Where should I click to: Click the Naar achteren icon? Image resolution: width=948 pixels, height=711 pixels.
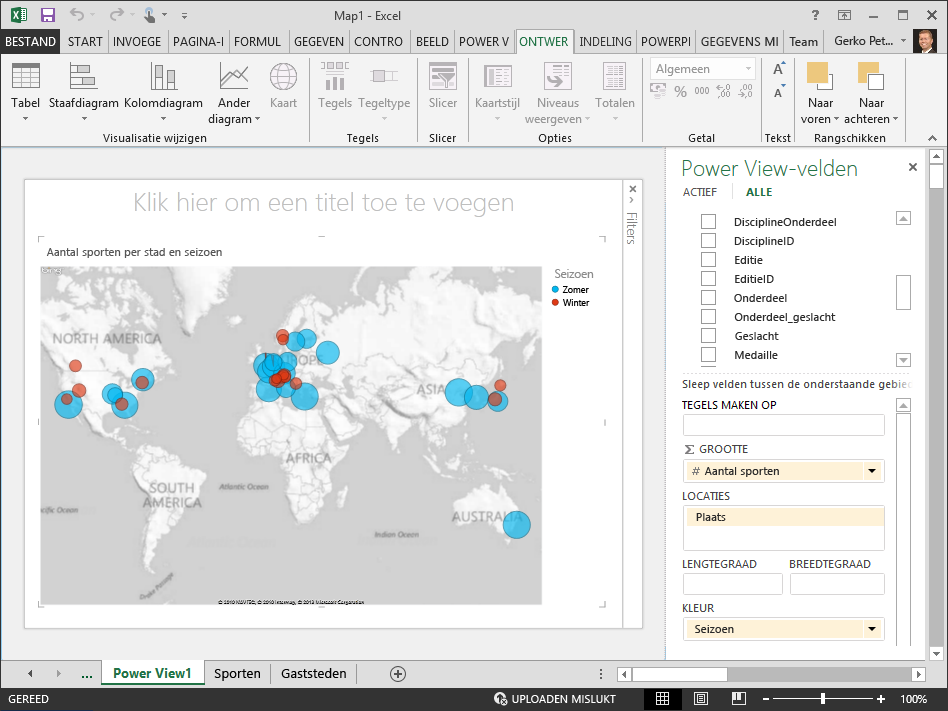coord(871,76)
